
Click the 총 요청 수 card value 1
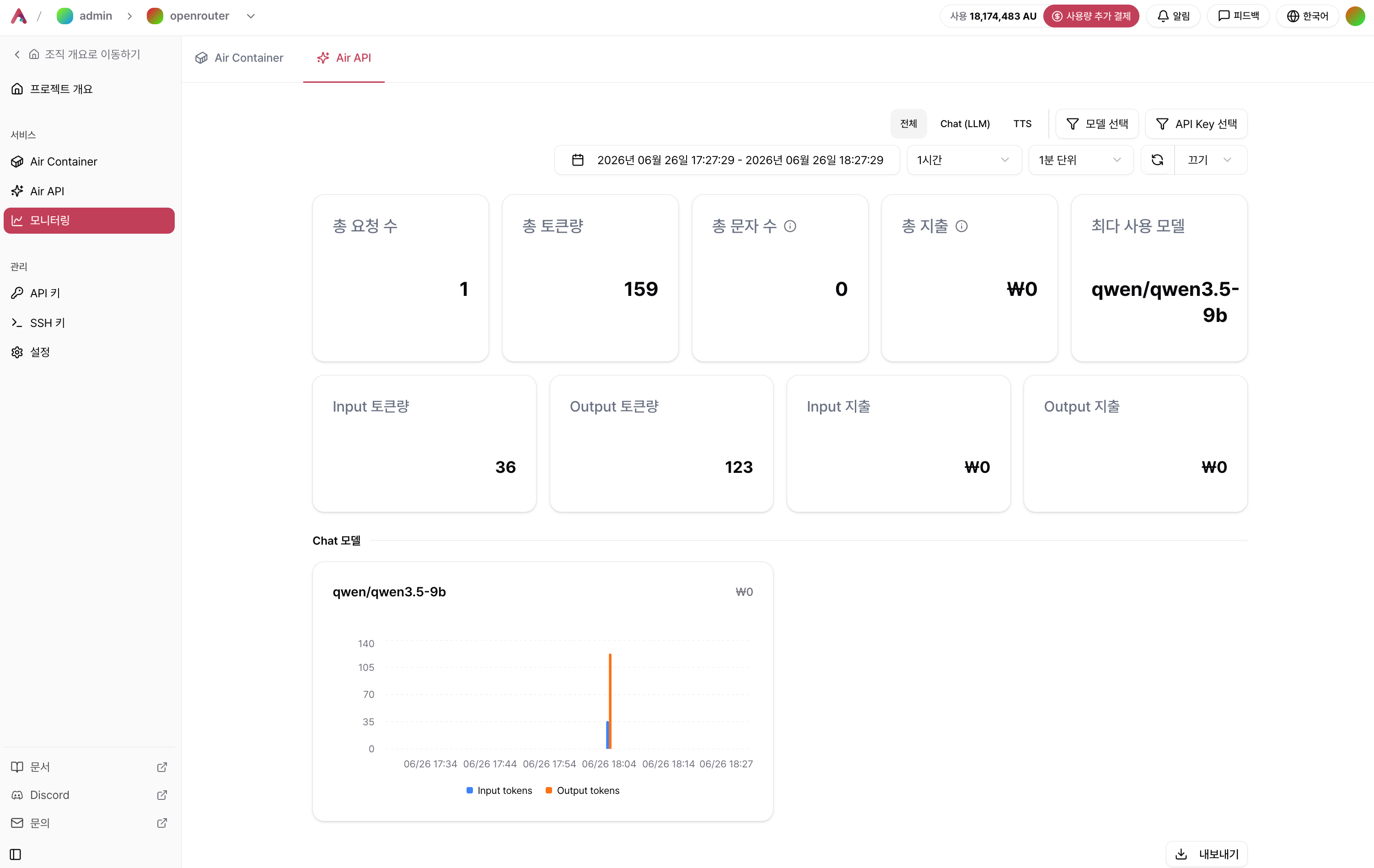[464, 289]
